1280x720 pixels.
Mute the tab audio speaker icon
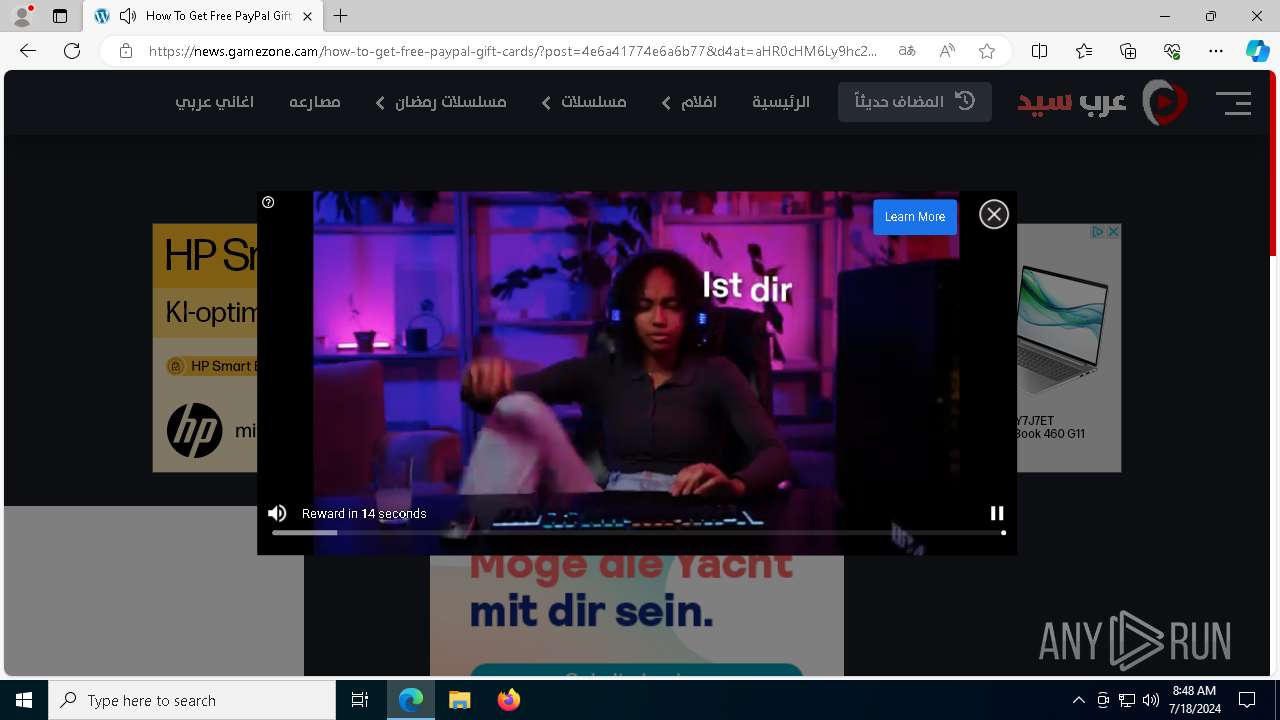[128, 16]
